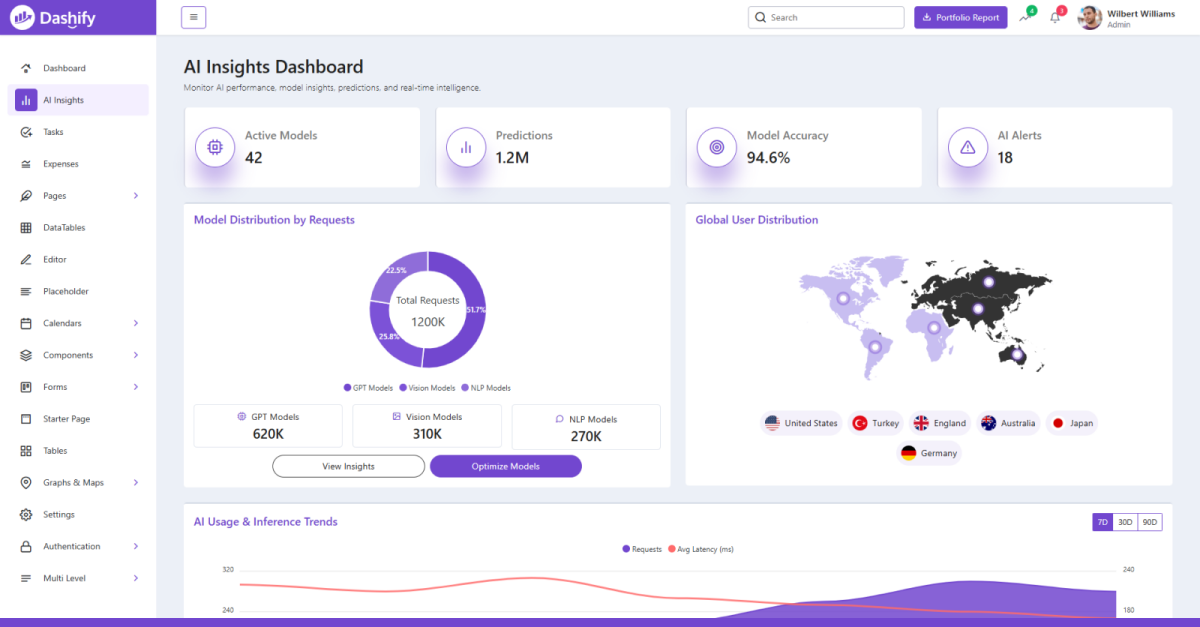Click the hamburger menu toggle icon
1200x627 pixels.
point(194,17)
